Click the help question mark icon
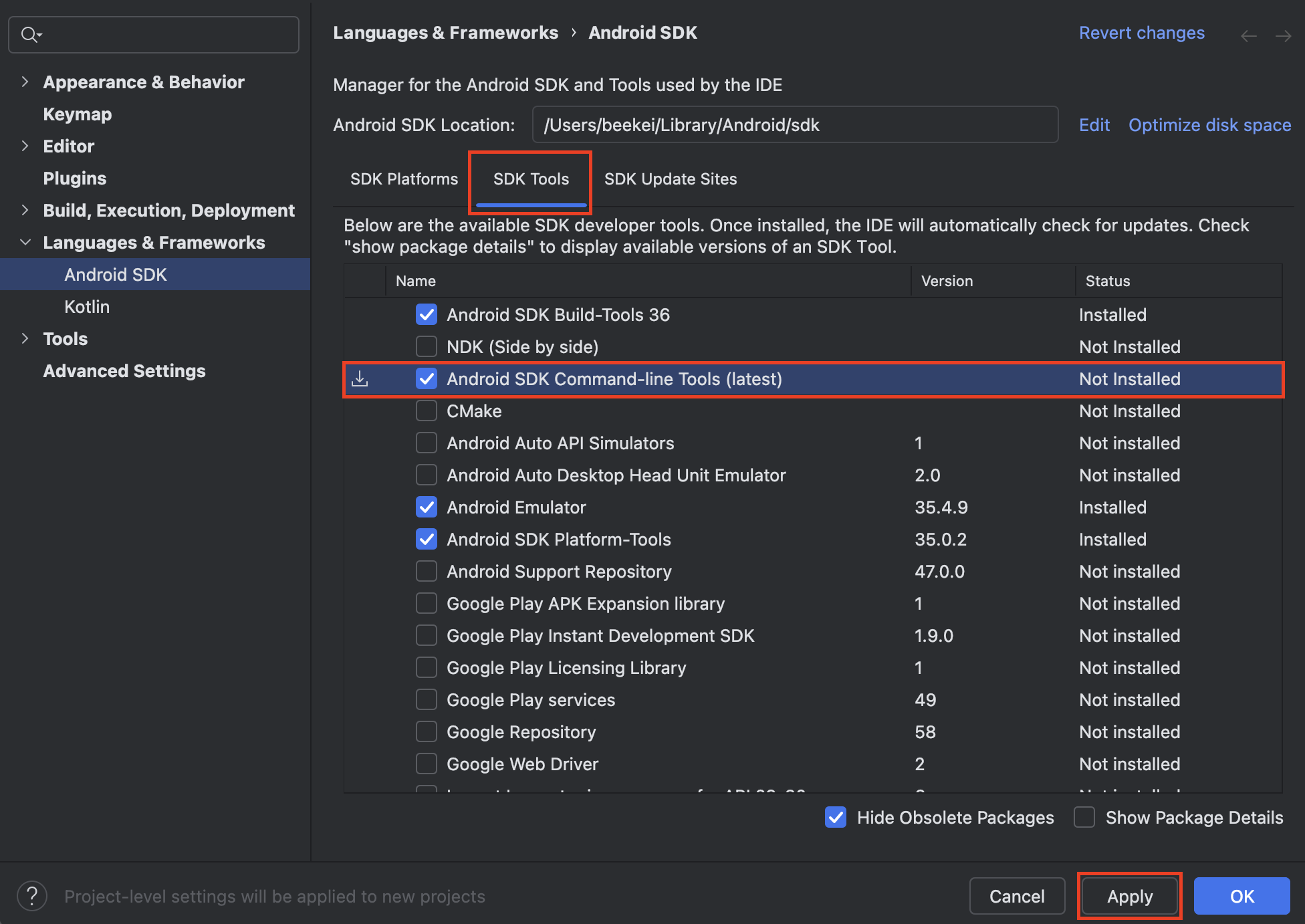Viewport: 1305px width, 924px height. (31, 896)
